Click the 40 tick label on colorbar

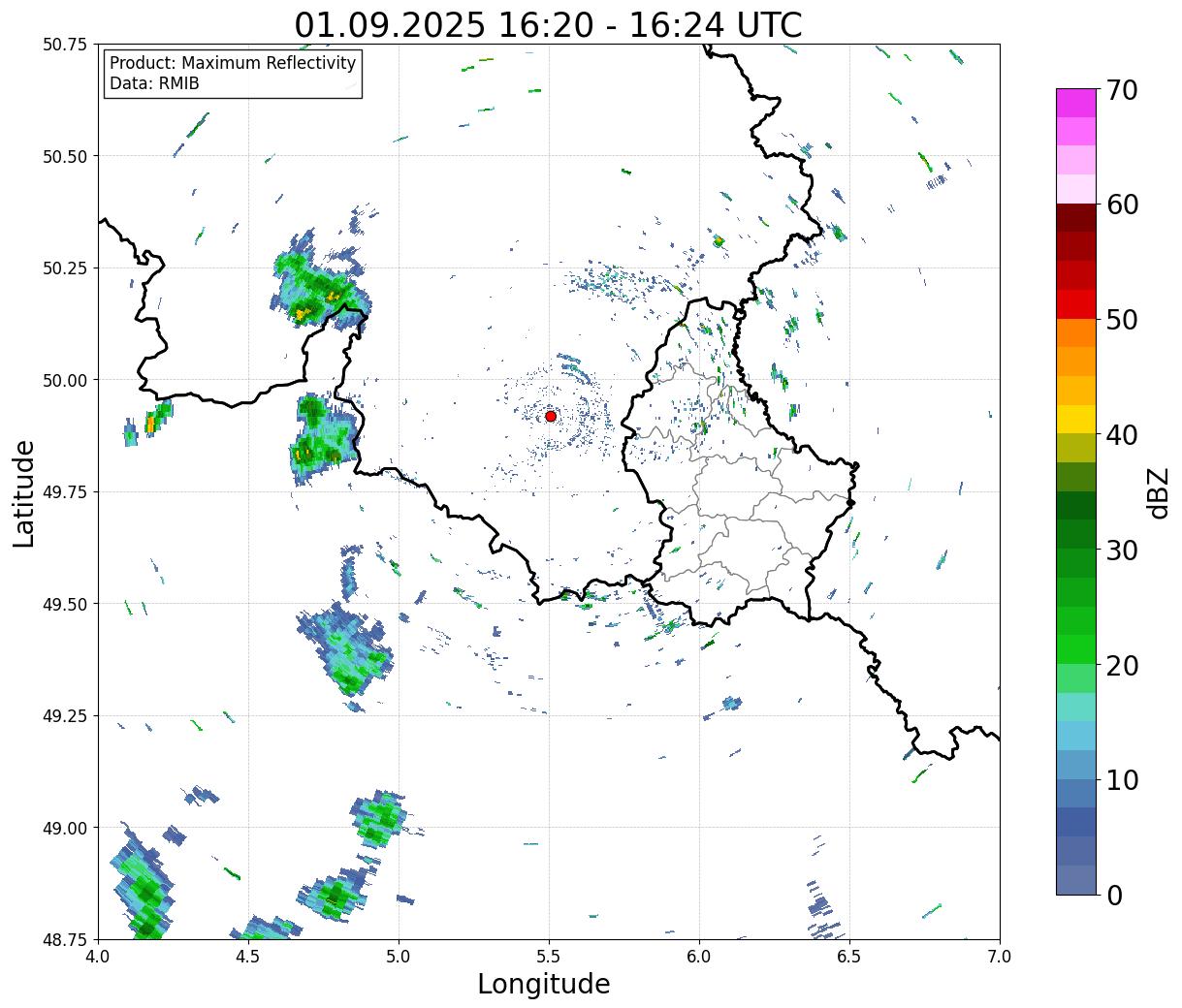[1122, 435]
